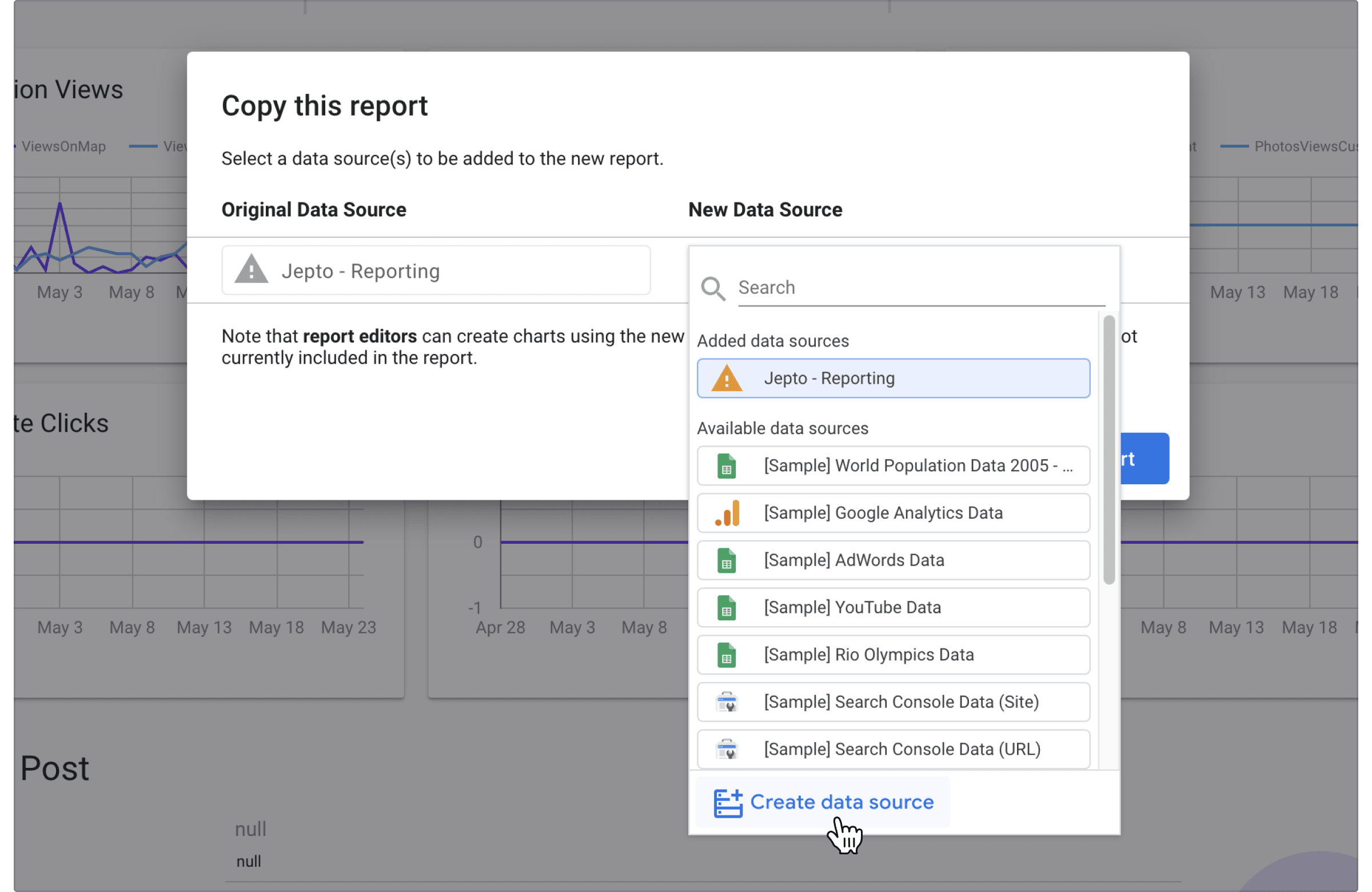Screen dimensions: 1372x892
Task: Click Search Console icon for URL data
Action: tap(727, 750)
